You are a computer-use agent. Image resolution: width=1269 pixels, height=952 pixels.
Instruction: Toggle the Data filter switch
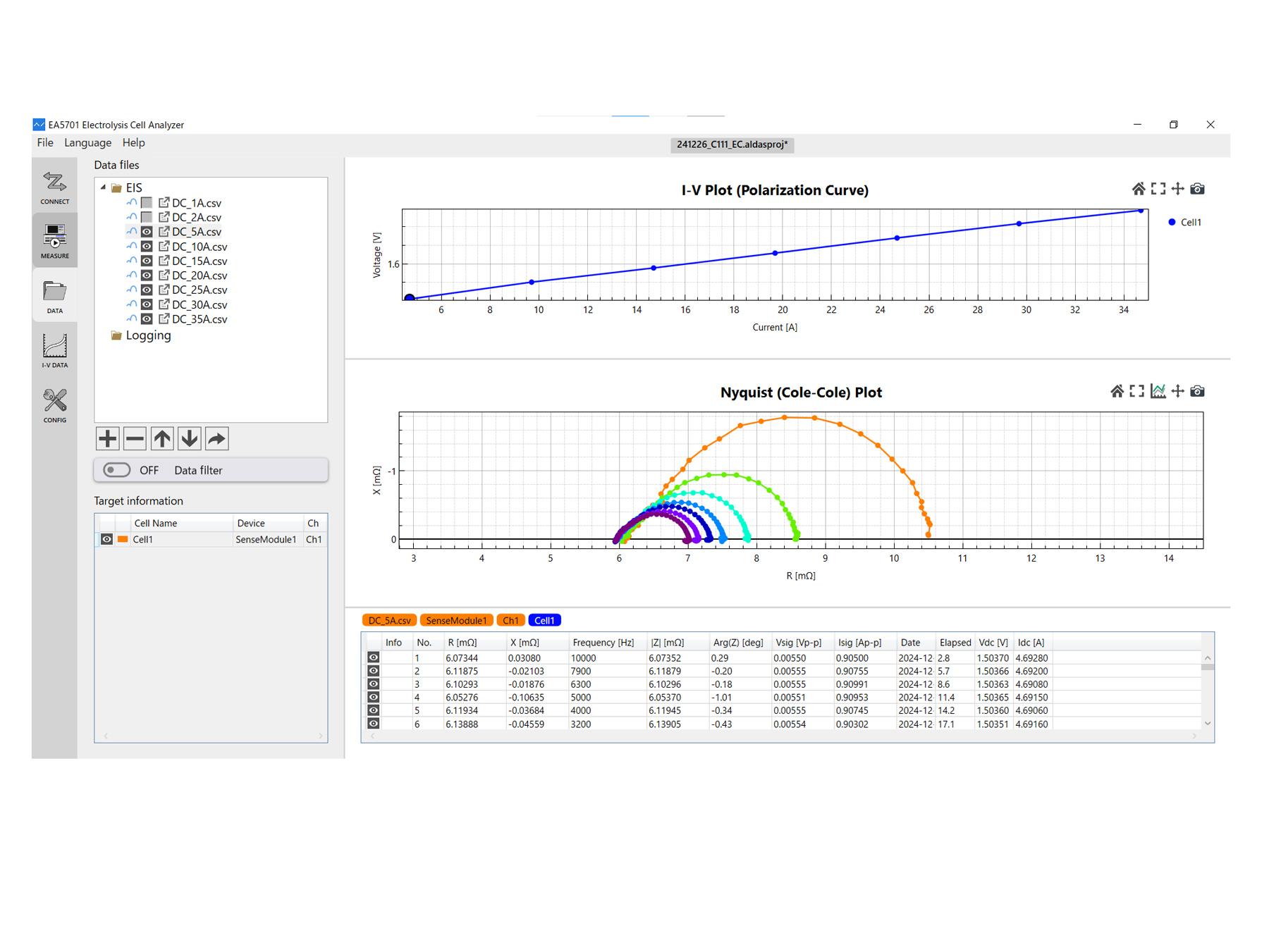116,470
